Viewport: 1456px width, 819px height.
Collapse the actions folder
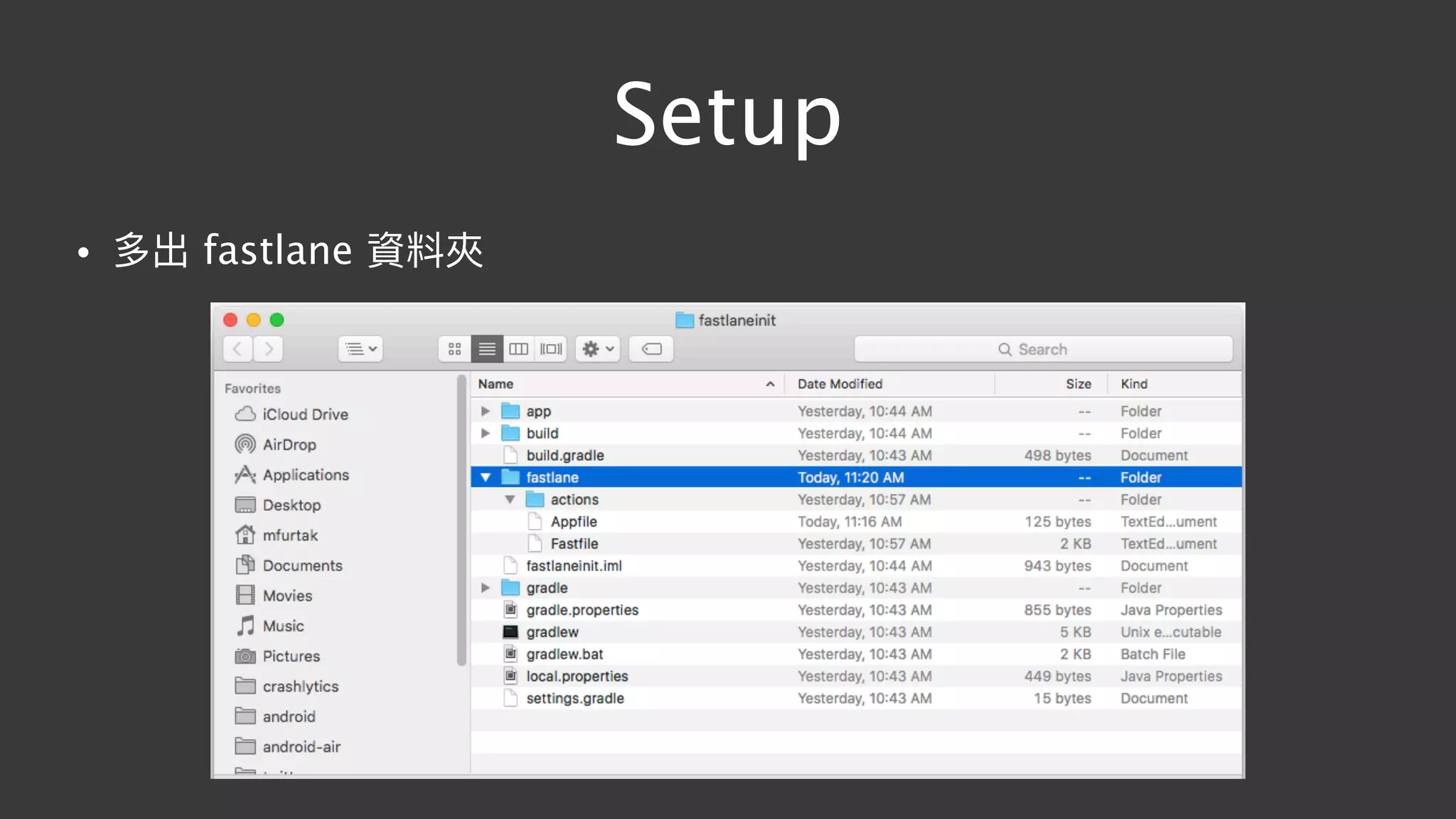pos(510,500)
